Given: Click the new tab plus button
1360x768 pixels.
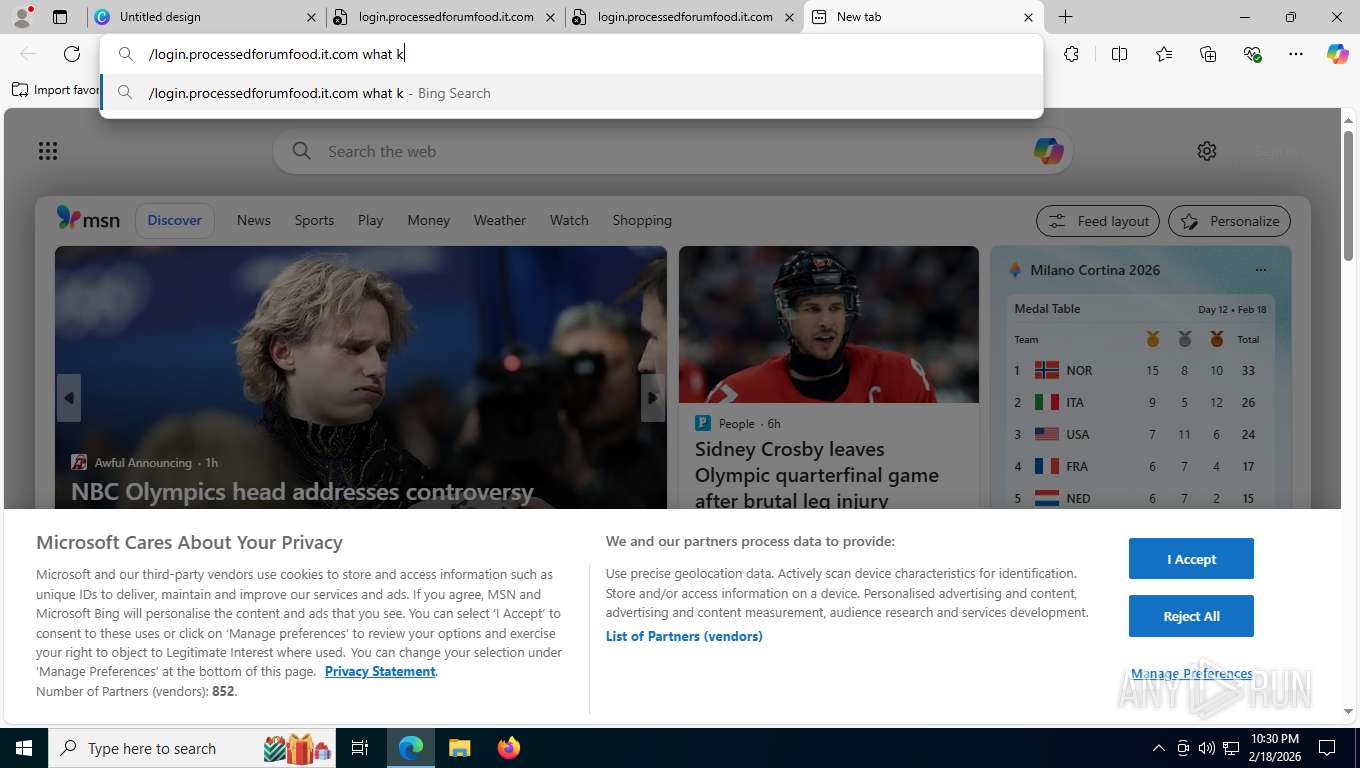Looking at the screenshot, I should pyautogui.click(x=1066, y=17).
